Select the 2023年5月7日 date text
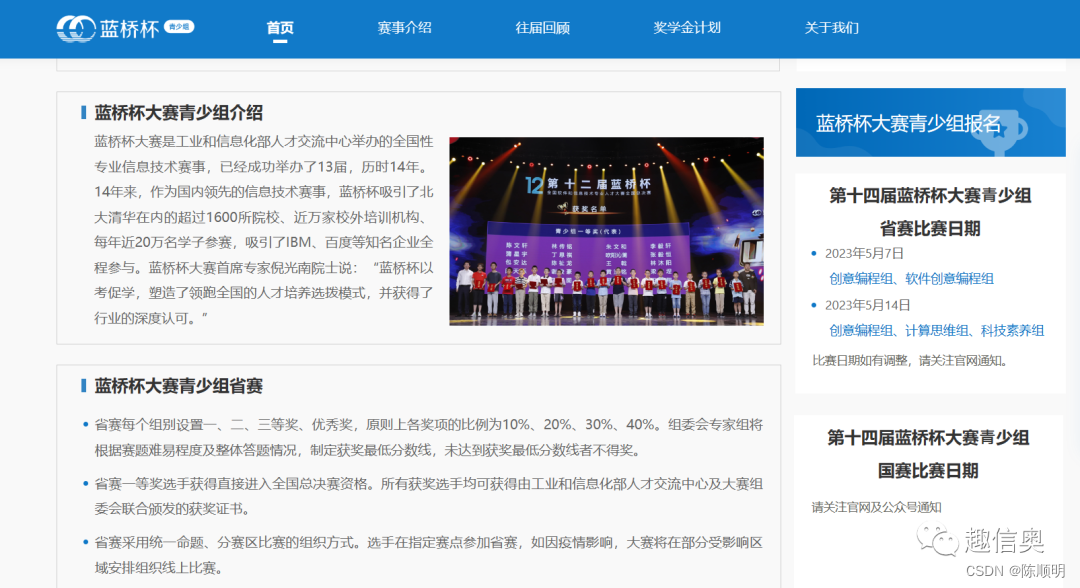 (864, 253)
